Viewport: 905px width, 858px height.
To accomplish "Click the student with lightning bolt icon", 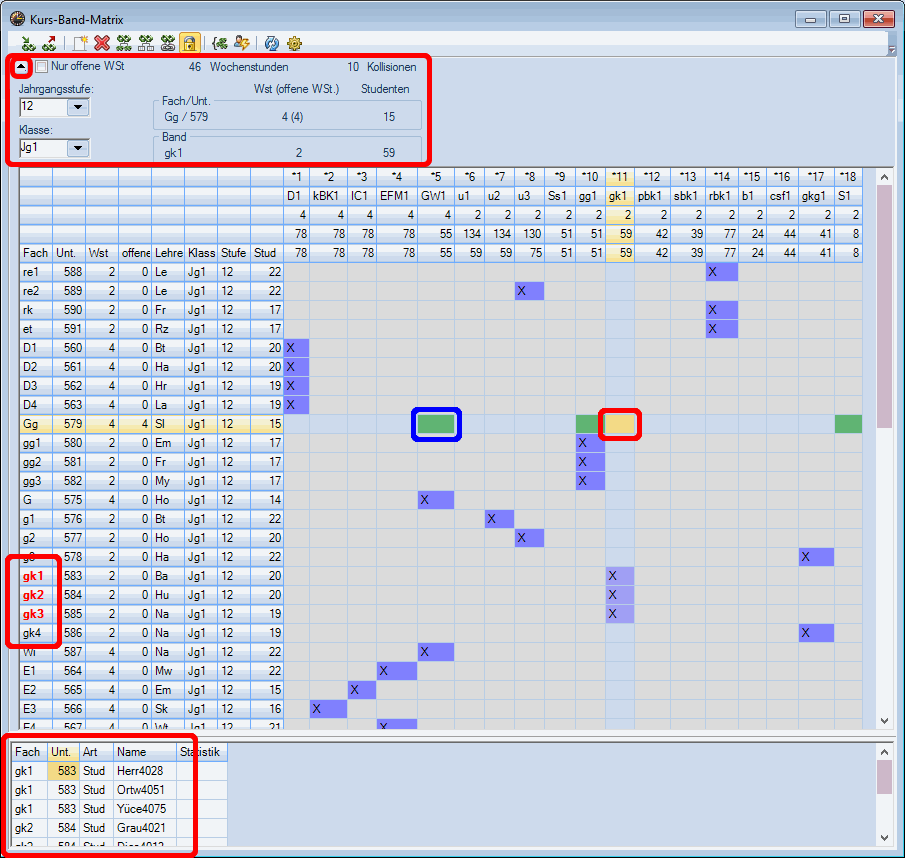I will tap(241, 43).
